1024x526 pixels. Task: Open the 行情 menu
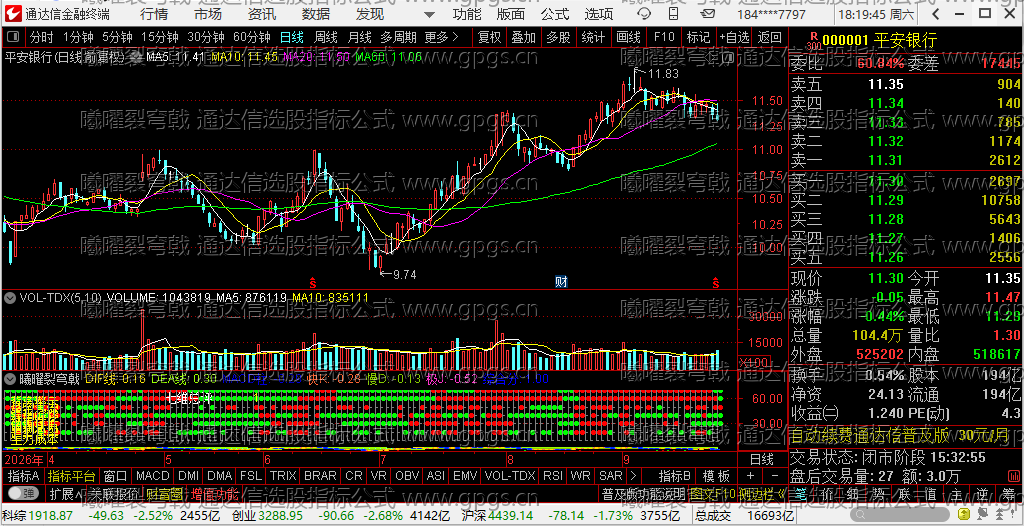click(x=153, y=14)
